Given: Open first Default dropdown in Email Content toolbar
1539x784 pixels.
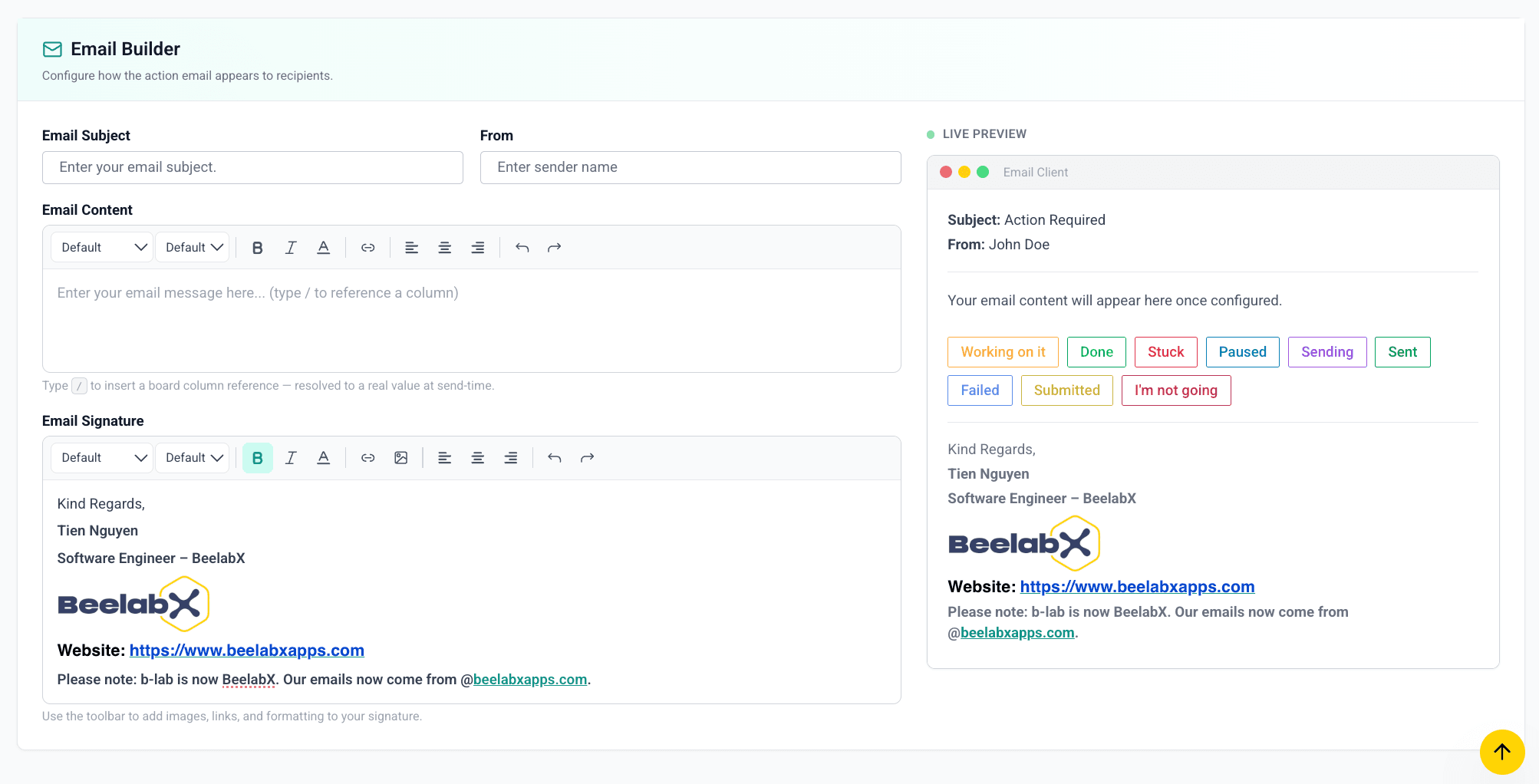Looking at the screenshot, I should click(x=102, y=247).
